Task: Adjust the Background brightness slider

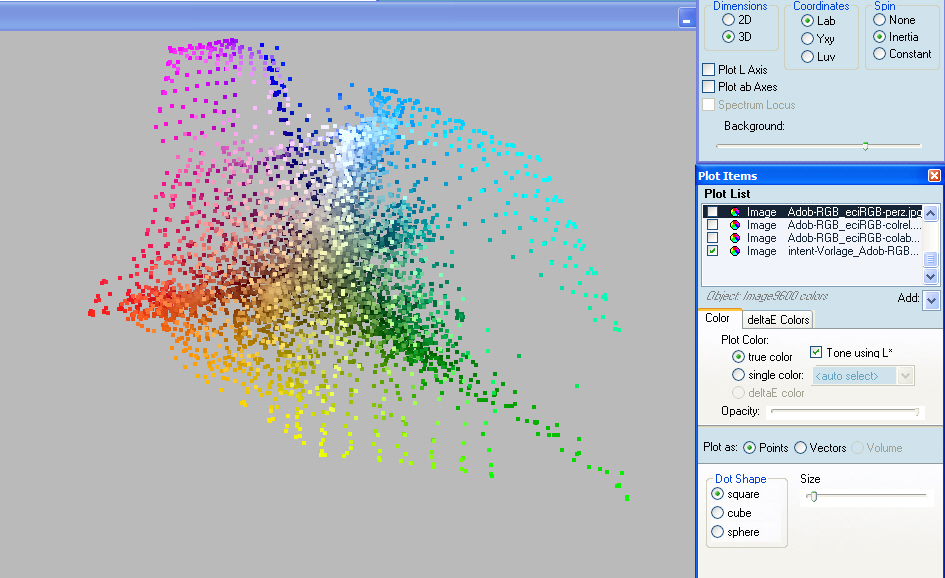Action: pyautogui.click(x=865, y=146)
